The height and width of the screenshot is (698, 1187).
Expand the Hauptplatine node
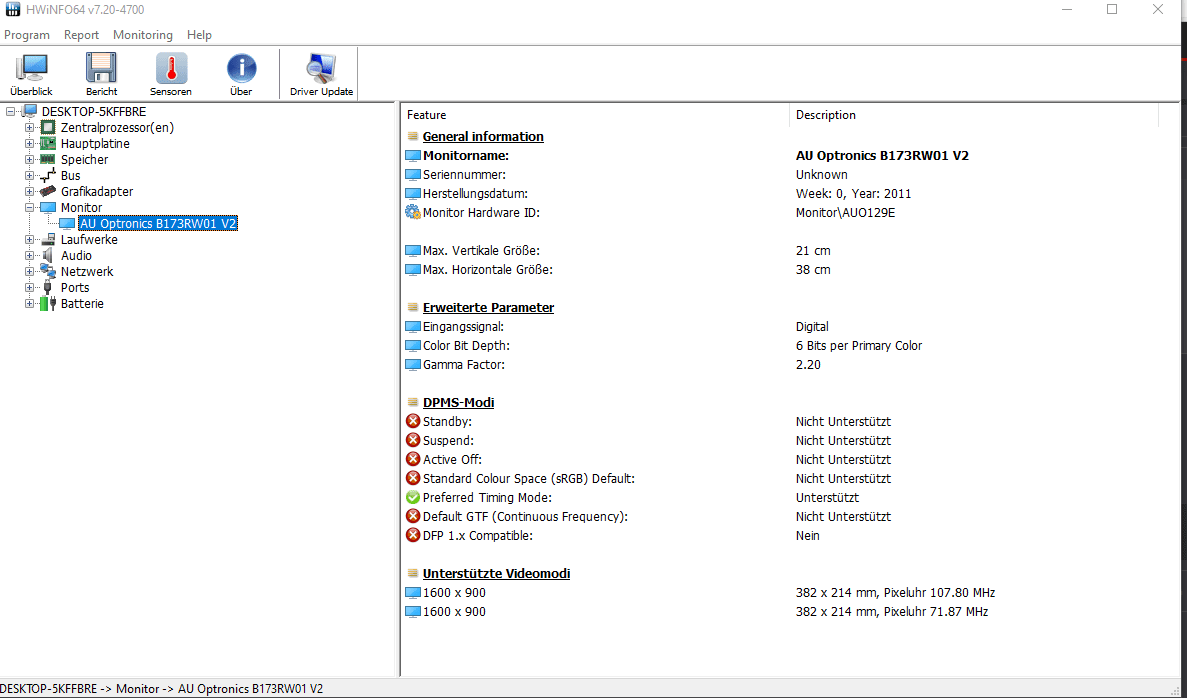pyautogui.click(x=30, y=144)
